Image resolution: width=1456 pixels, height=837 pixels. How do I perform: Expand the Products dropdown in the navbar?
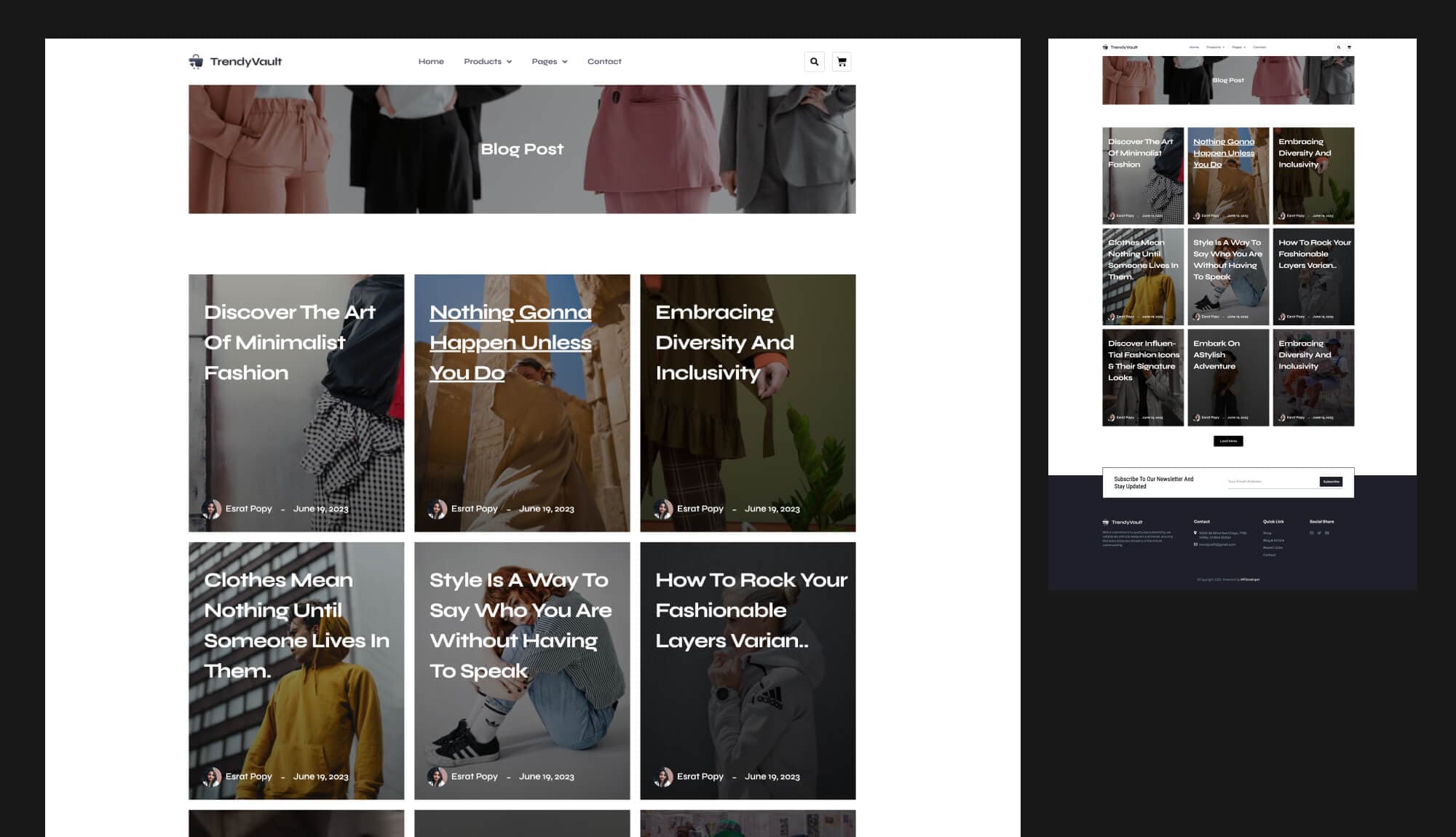pos(487,61)
